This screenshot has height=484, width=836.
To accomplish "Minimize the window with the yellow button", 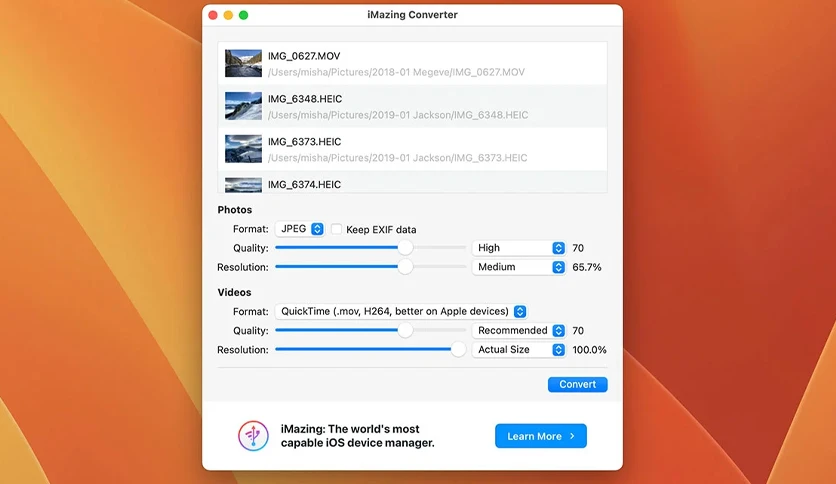I will pyautogui.click(x=228, y=15).
